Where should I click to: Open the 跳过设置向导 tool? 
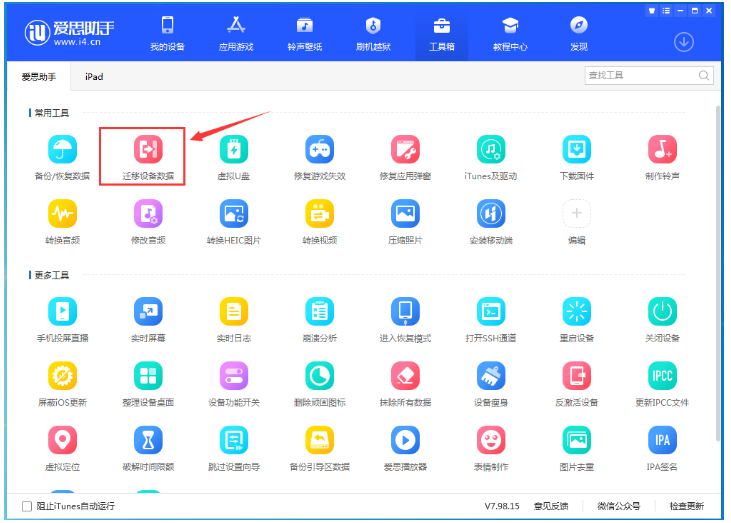click(x=234, y=449)
